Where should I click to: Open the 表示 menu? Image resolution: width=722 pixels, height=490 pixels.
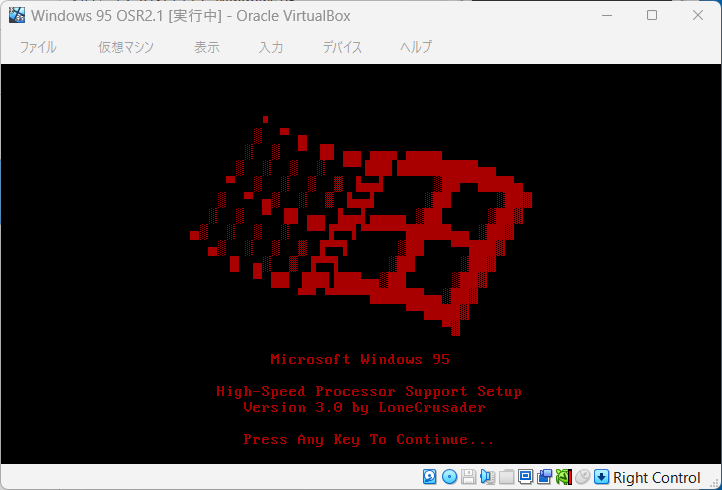[x=207, y=47]
